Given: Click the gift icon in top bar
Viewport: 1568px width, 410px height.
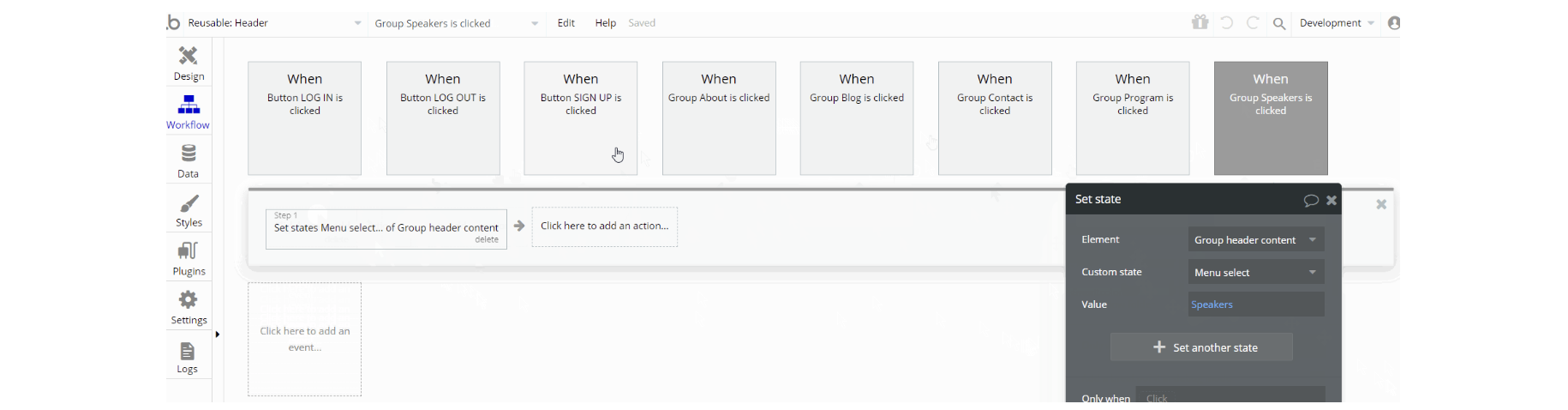Looking at the screenshot, I should pyautogui.click(x=1200, y=22).
